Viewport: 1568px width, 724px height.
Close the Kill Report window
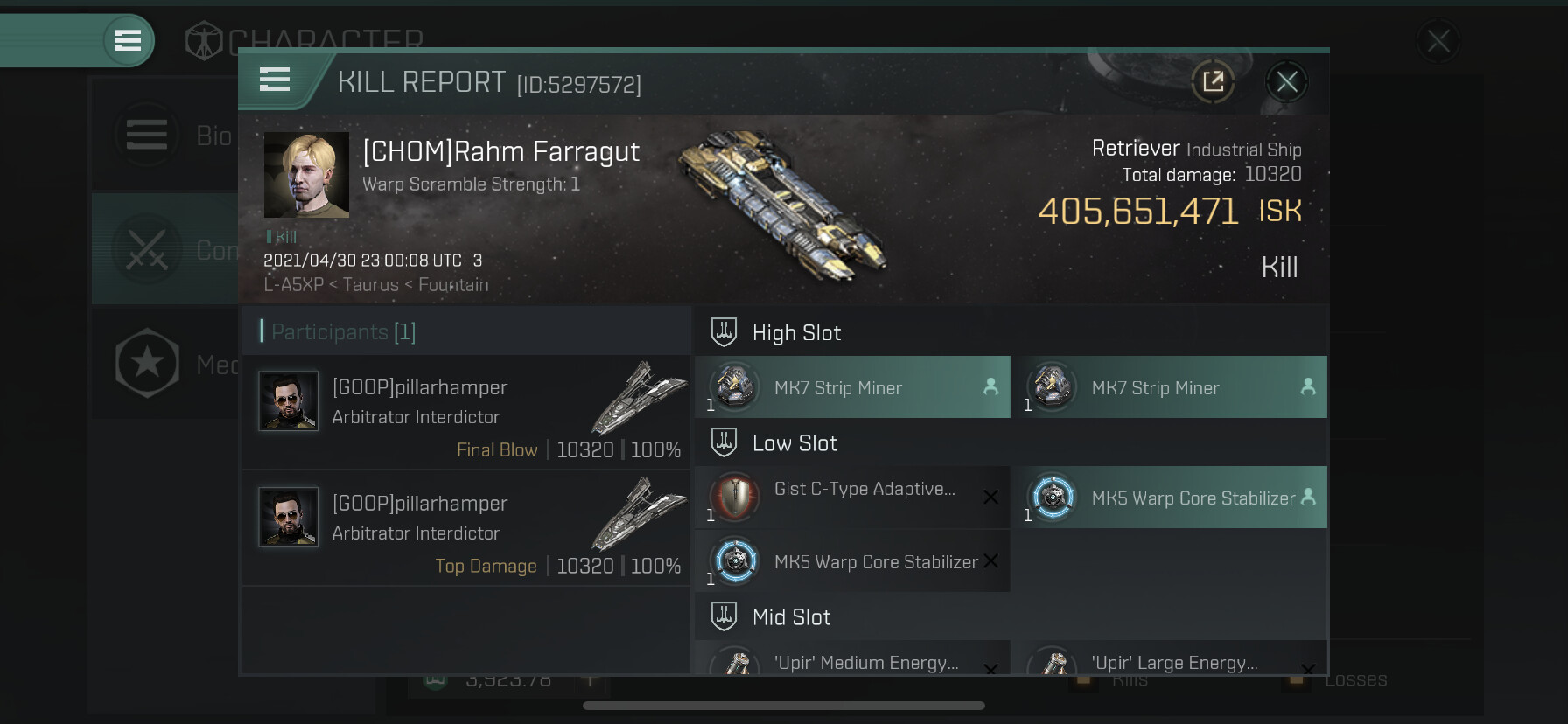coord(1286,82)
